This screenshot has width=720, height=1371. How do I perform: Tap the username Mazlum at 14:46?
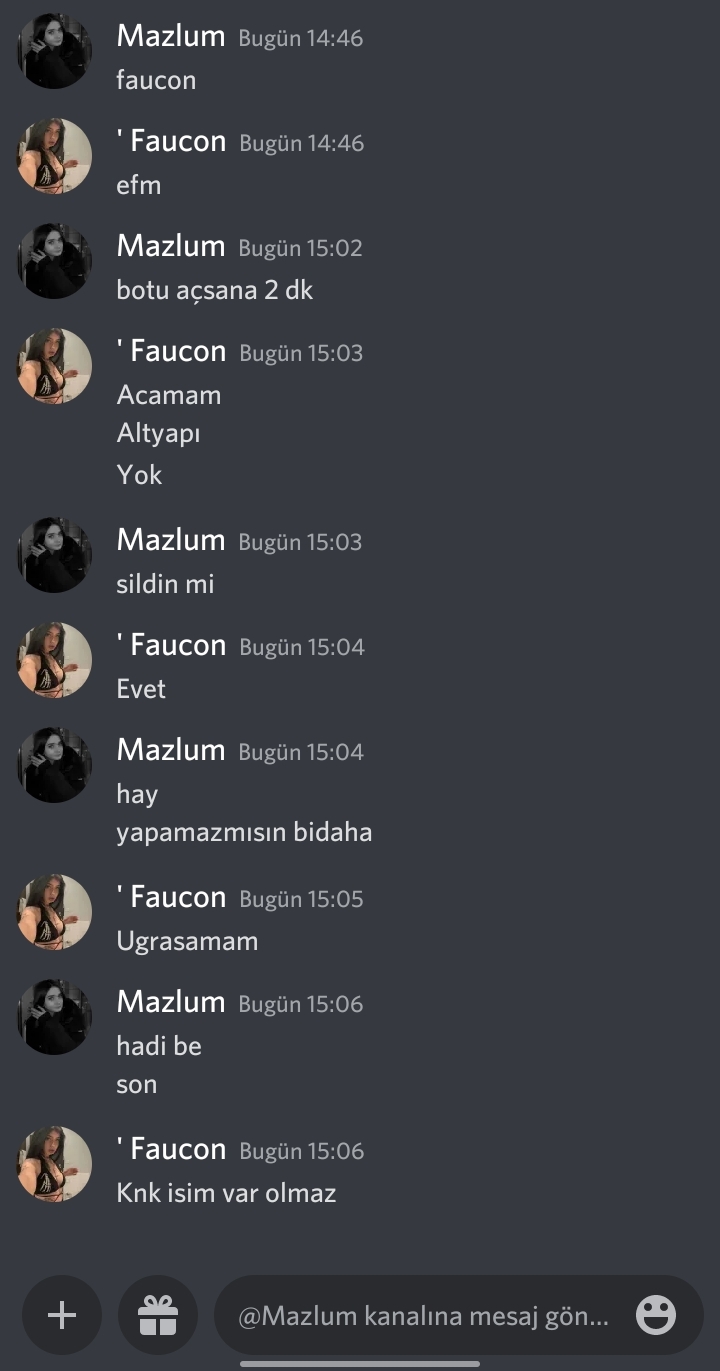pyautogui.click(x=171, y=36)
